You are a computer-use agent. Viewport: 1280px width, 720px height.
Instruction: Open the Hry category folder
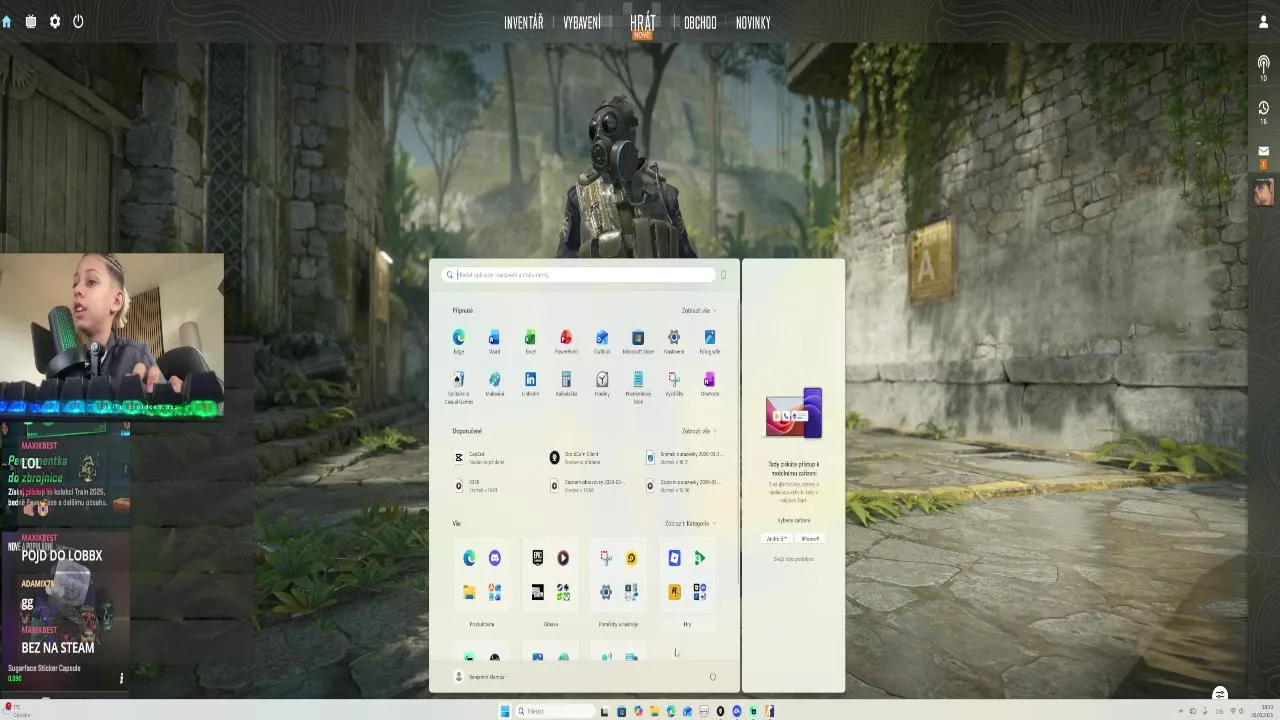[687, 575]
